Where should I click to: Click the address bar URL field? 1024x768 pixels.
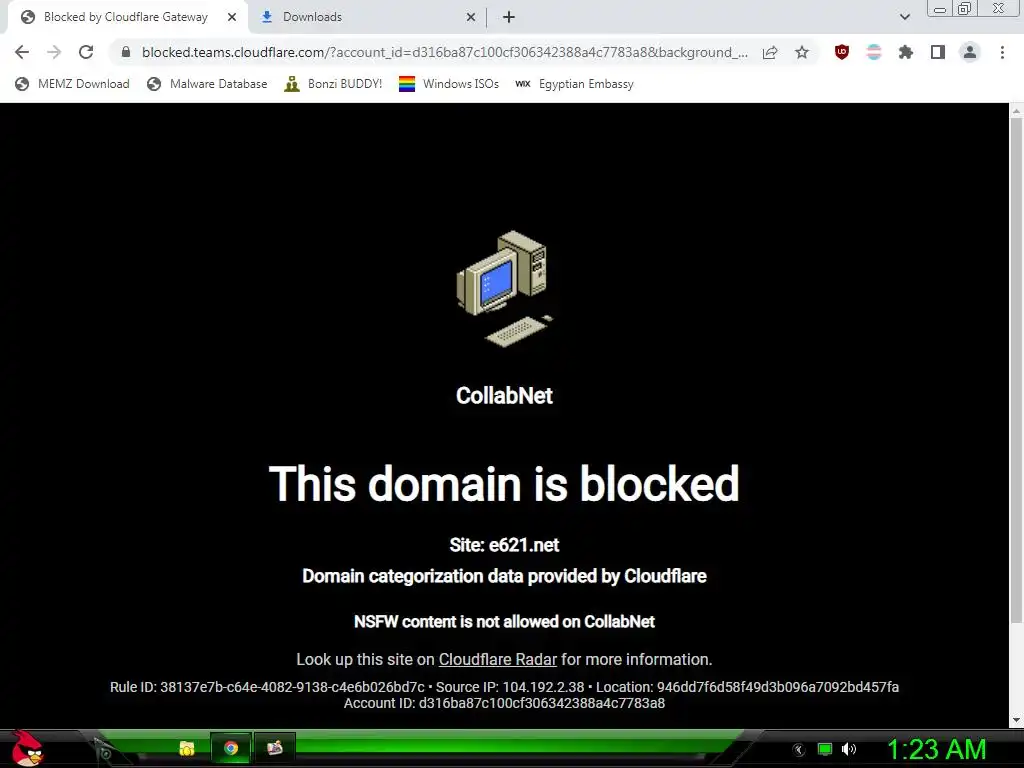[444, 52]
